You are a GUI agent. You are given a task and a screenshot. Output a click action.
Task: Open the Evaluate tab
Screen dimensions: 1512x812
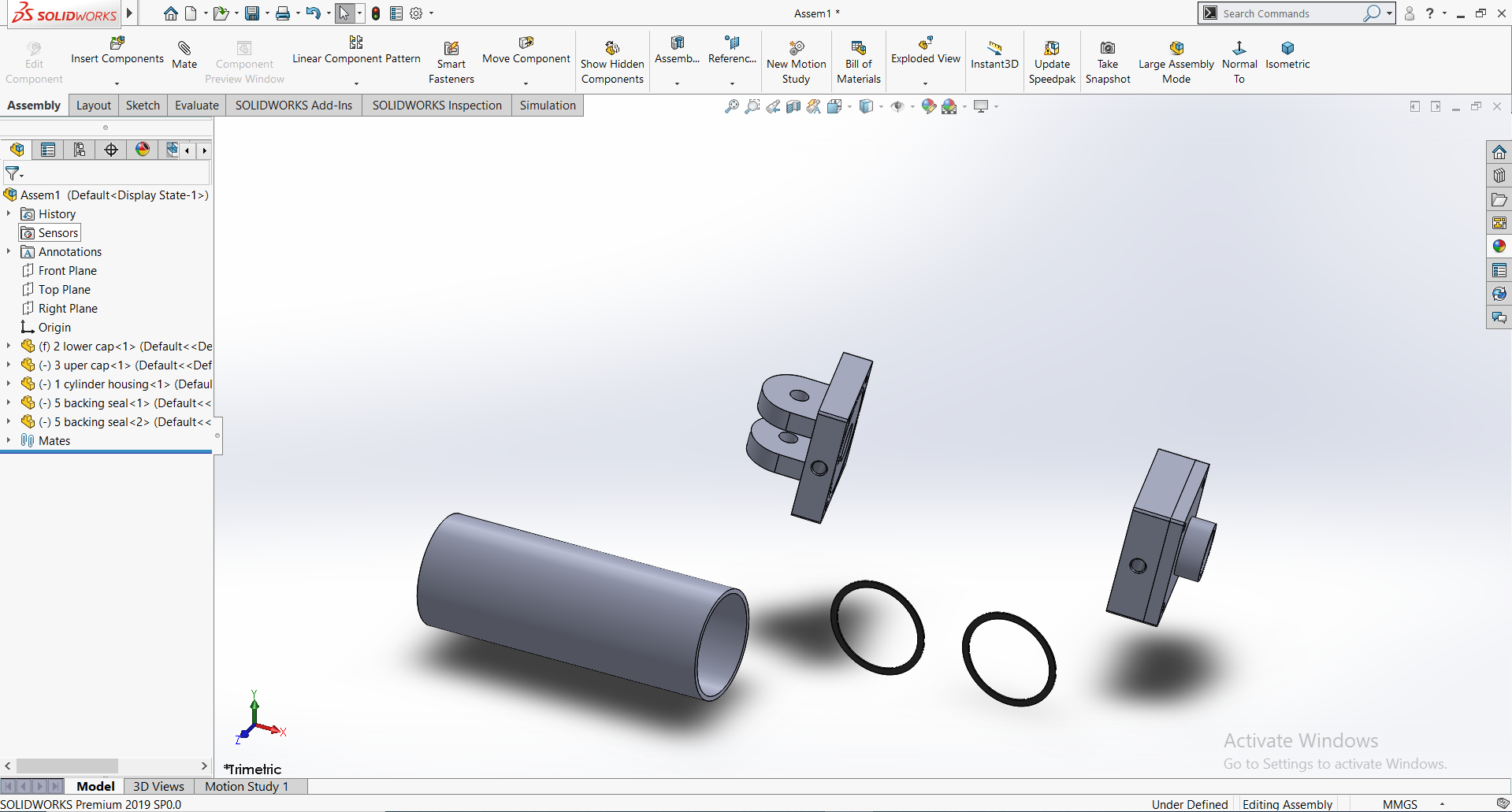[x=197, y=106]
